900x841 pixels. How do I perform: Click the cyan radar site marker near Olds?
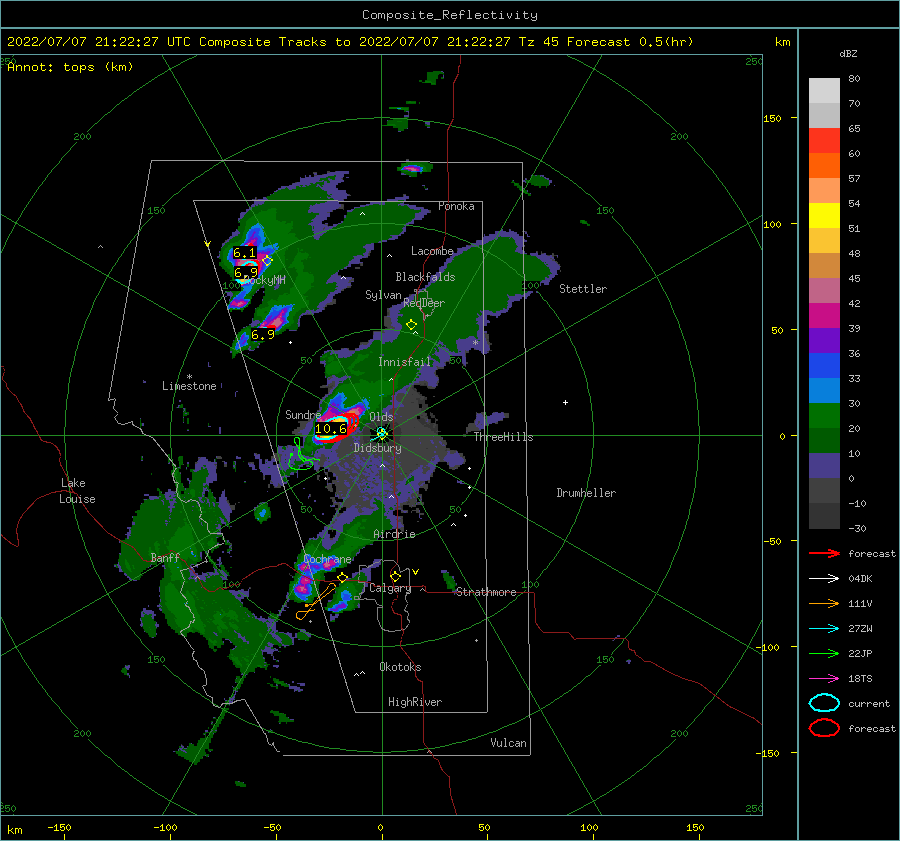[x=382, y=433]
